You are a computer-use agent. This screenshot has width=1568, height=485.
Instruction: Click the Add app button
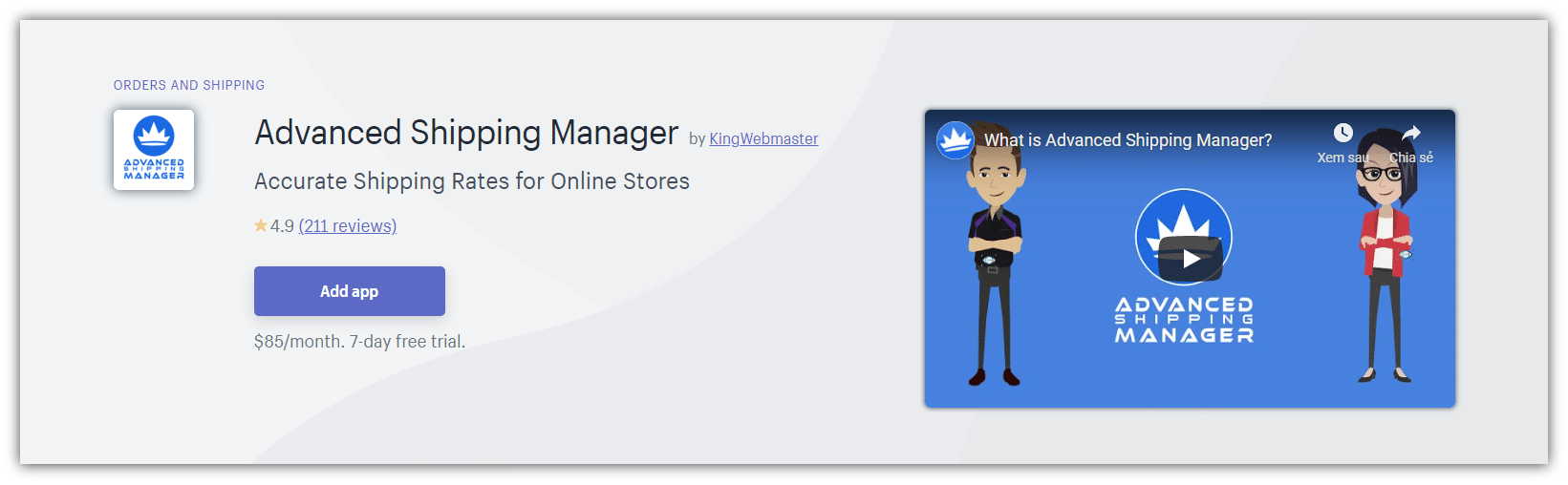(350, 291)
